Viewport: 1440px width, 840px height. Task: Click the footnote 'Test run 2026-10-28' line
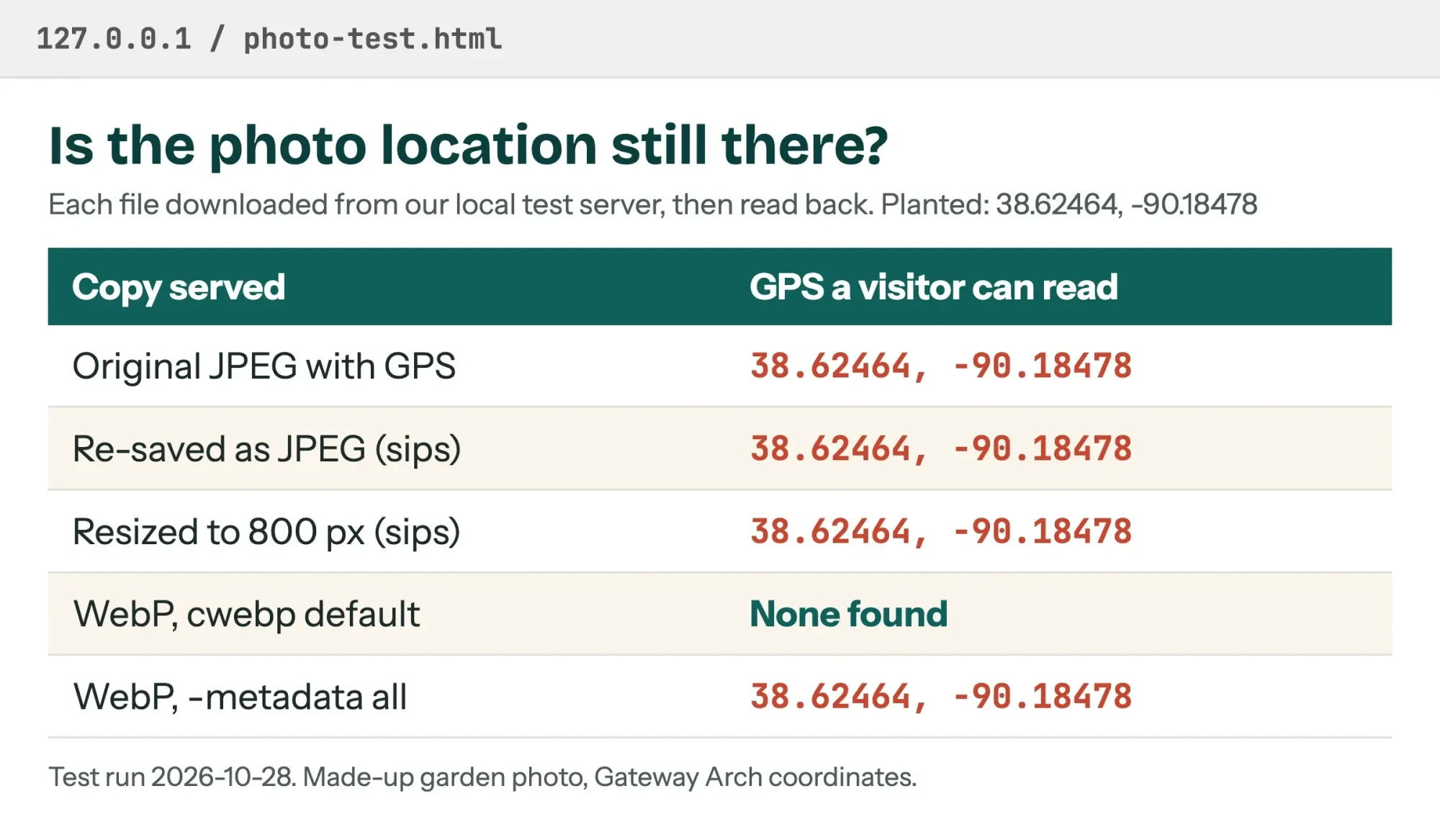pos(482,777)
